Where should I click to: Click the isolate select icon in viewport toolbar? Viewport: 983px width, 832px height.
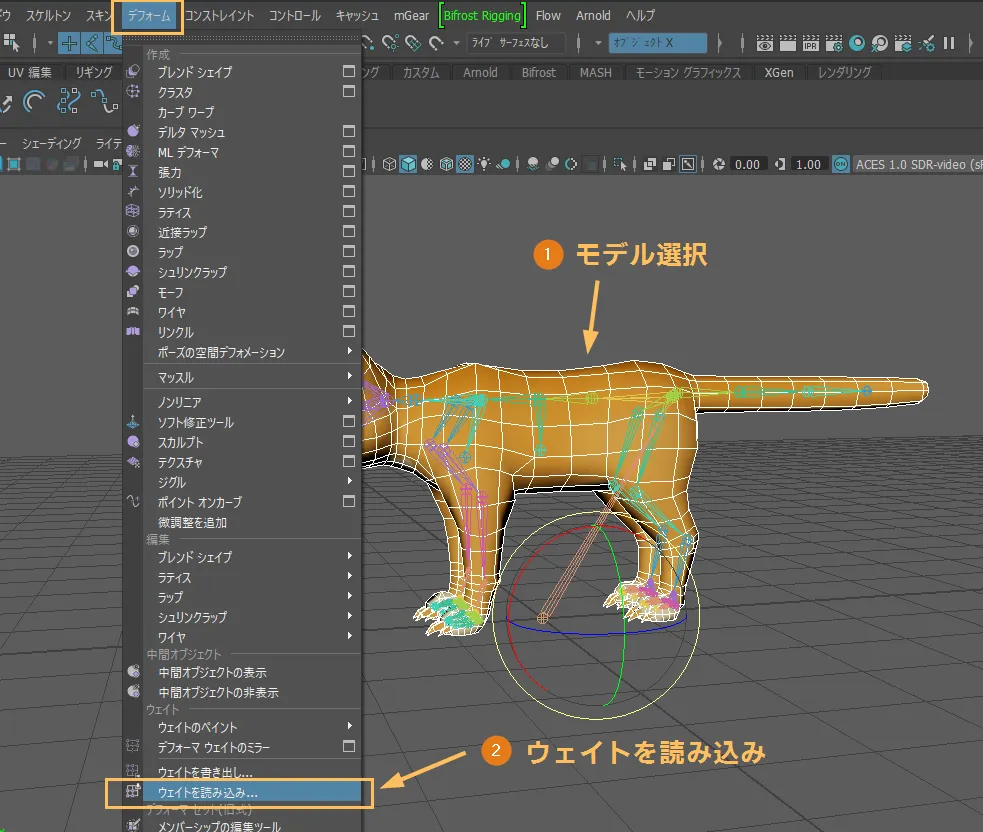(x=619, y=164)
